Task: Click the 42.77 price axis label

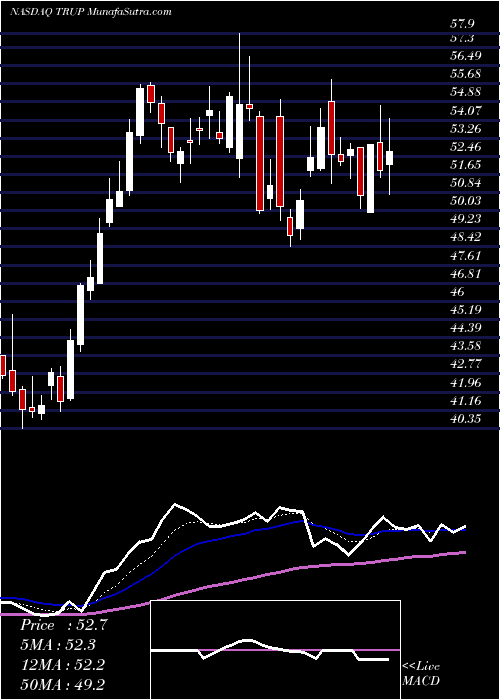Action: click(x=466, y=364)
